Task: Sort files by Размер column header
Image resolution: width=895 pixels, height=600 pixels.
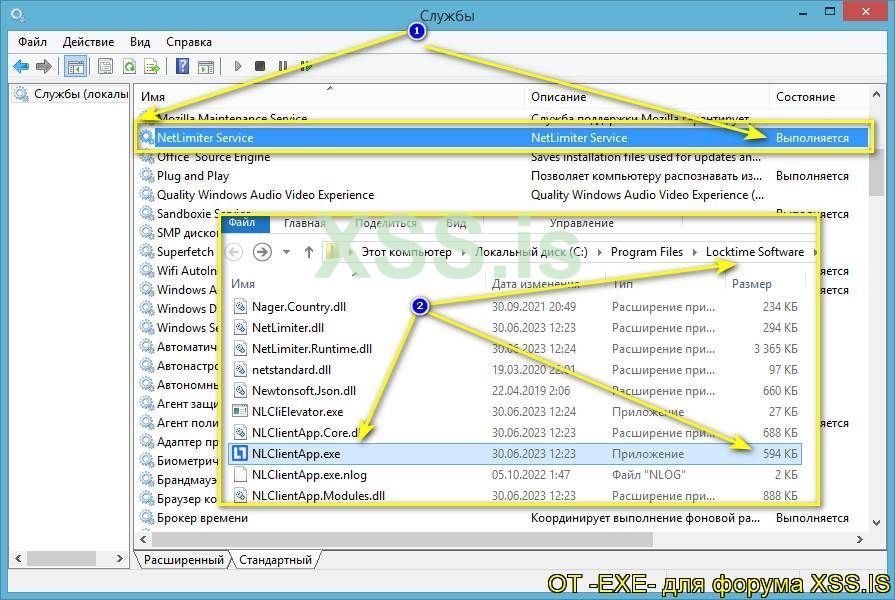Action: (752, 284)
